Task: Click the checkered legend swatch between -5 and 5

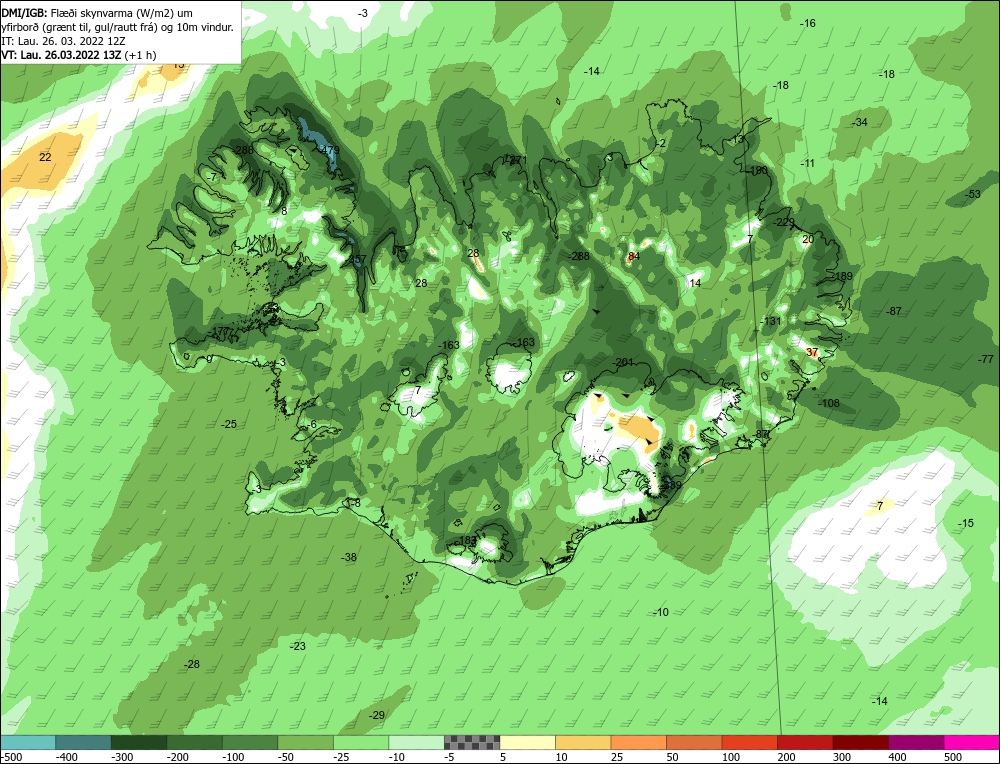Action: [x=472, y=742]
